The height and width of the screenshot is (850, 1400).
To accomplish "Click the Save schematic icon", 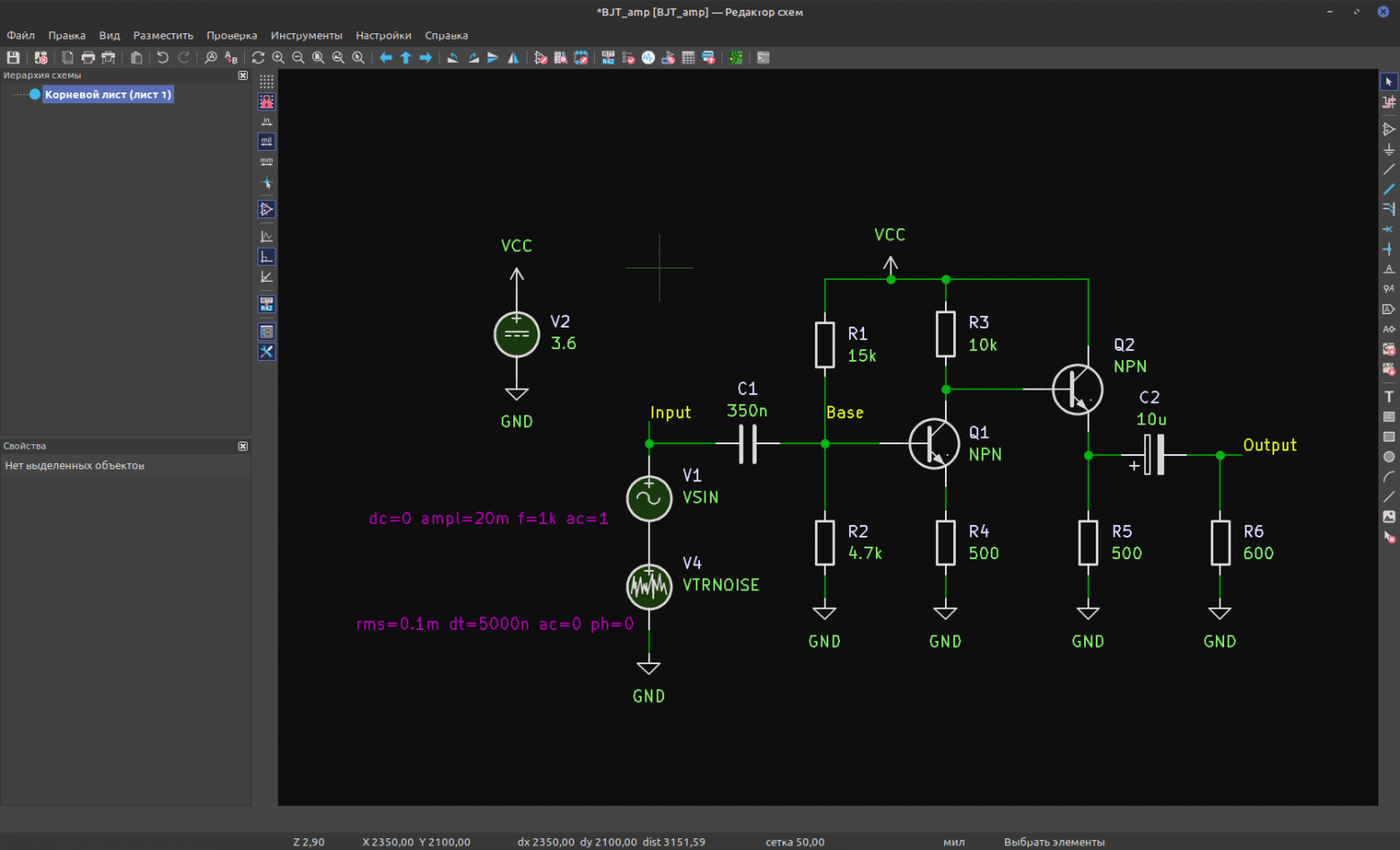I will coord(13,57).
